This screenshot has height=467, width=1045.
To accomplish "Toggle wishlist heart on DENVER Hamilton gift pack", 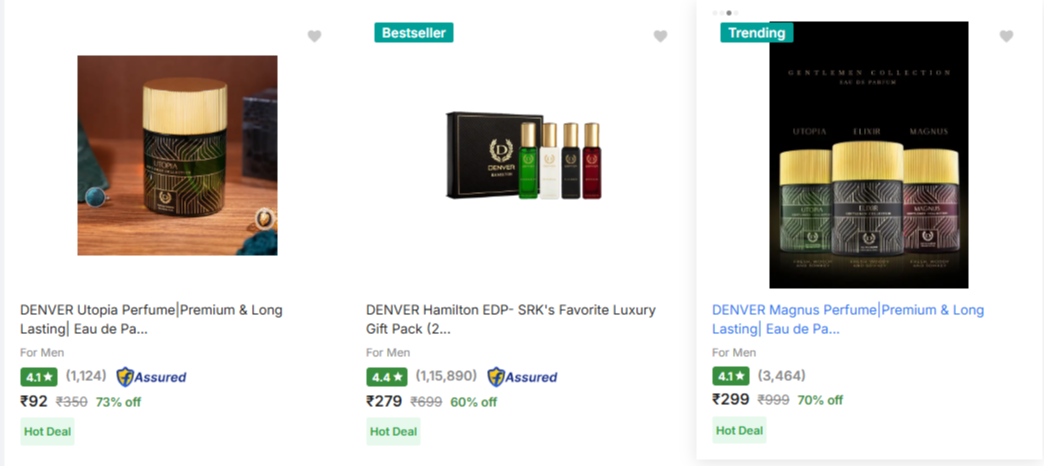I will 660,37.
